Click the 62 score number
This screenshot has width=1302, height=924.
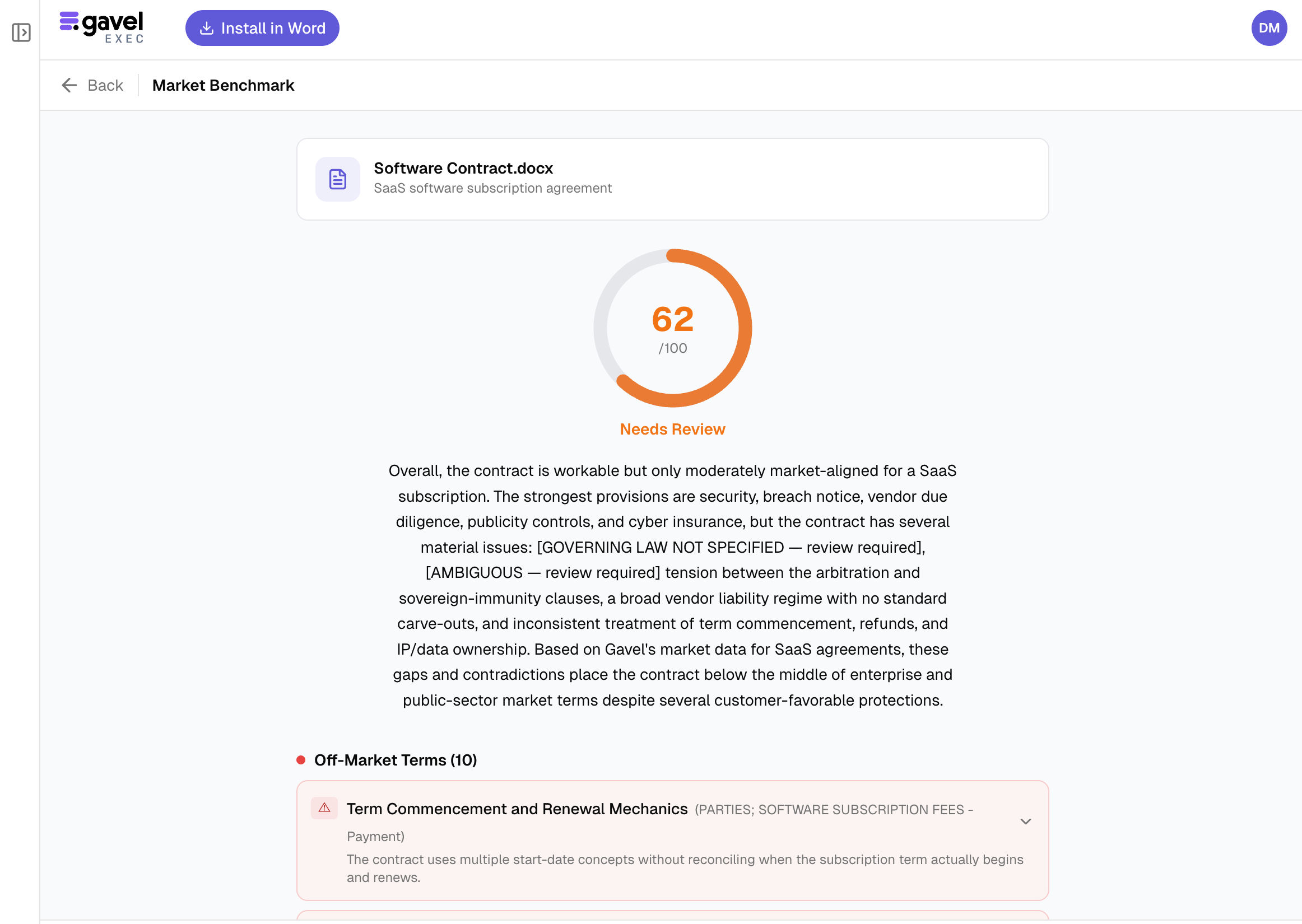pyautogui.click(x=673, y=319)
